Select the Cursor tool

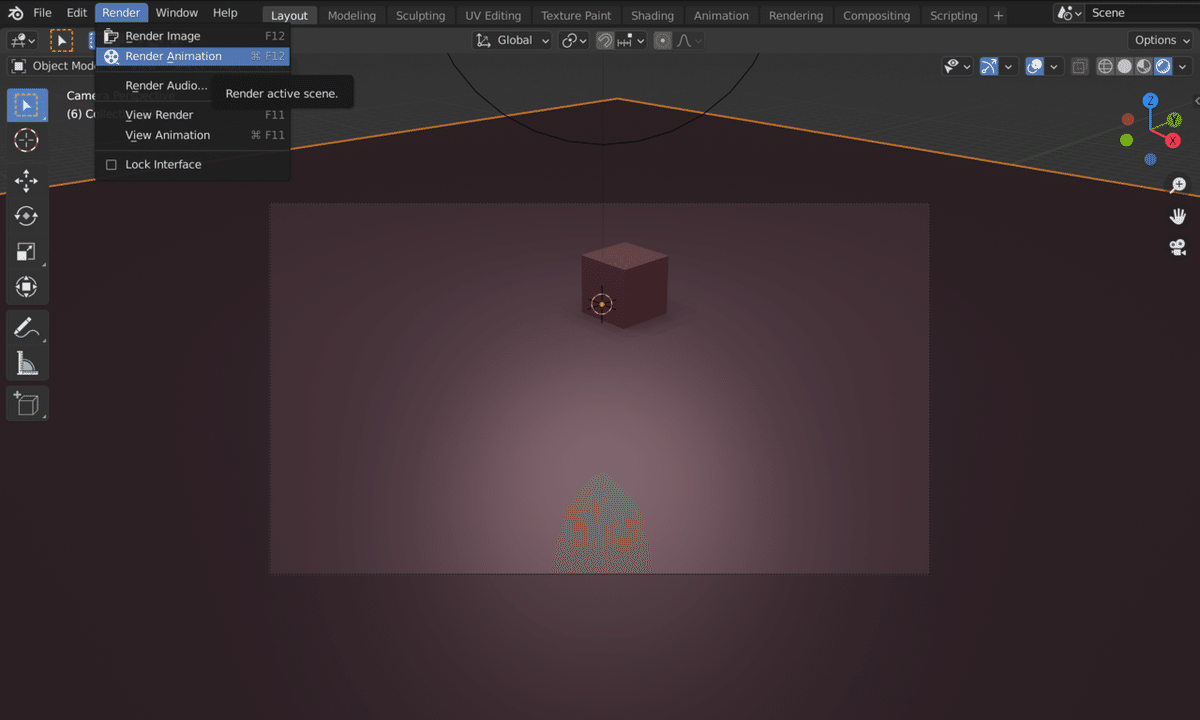click(x=27, y=140)
